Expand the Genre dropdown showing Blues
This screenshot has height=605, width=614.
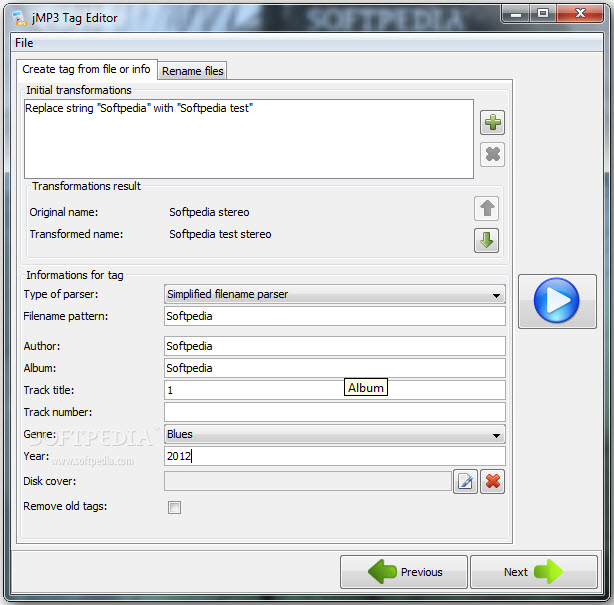335,434
